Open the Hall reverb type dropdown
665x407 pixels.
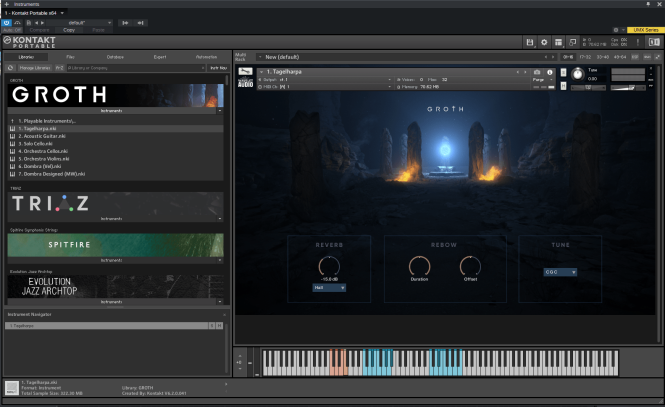coord(329,288)
